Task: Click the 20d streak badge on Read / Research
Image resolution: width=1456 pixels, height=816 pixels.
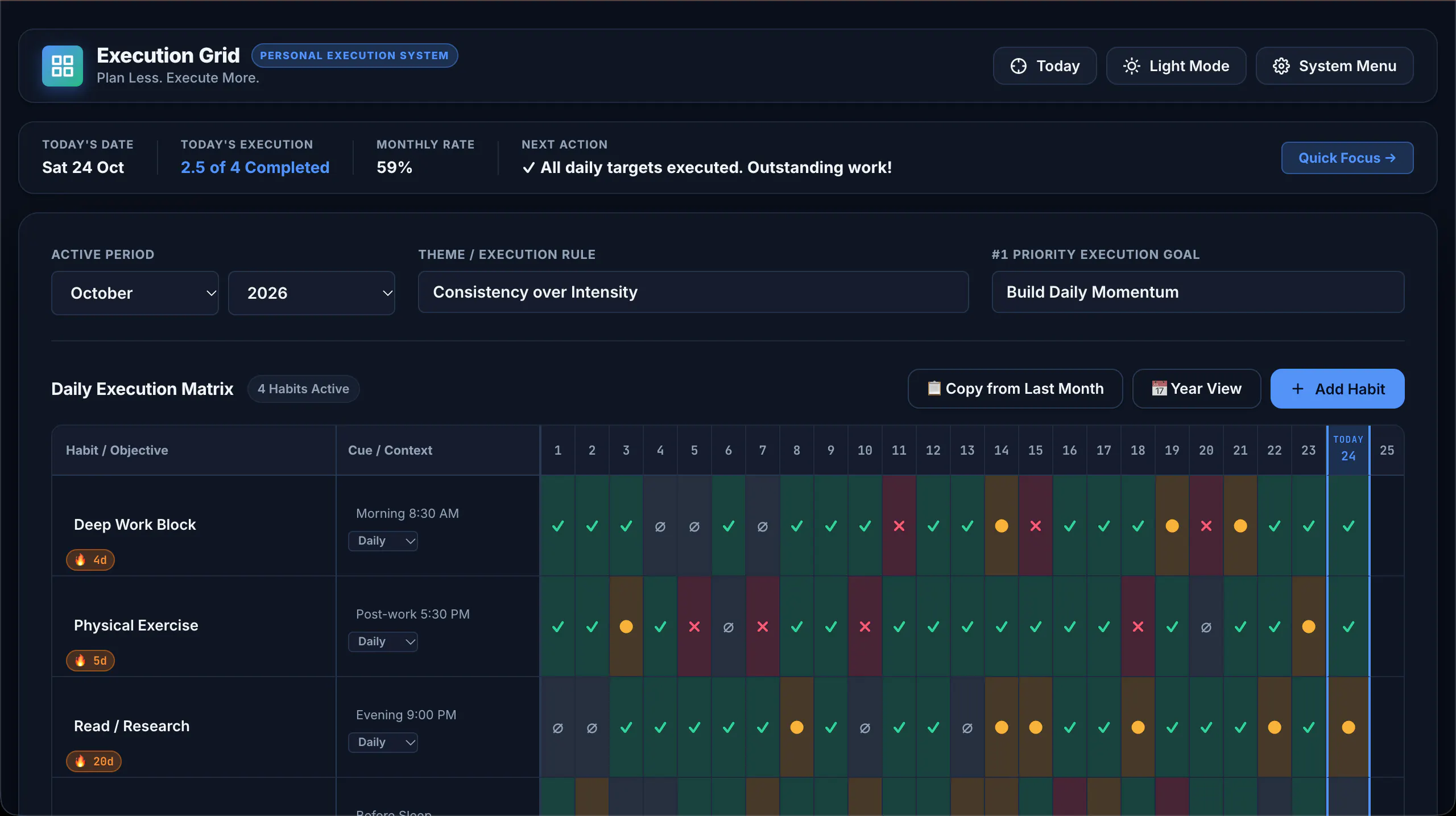Action: point(94,761)
